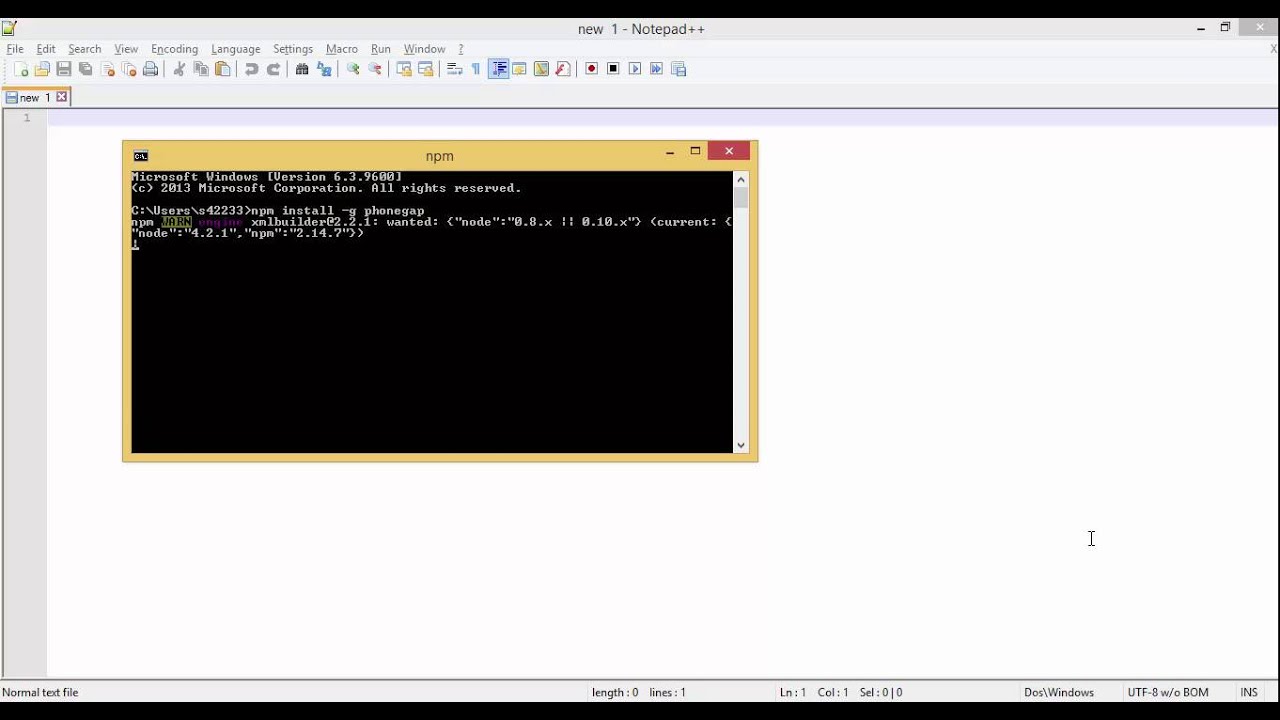This screenshot has height=720, width=1280.
Task: Stop macro recording
Action: click(614, 69)
